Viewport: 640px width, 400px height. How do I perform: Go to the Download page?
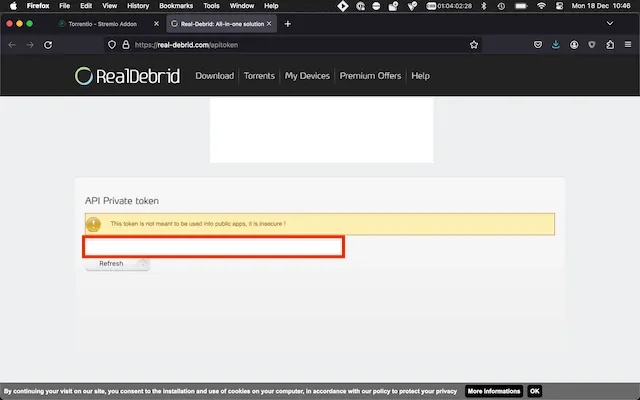pos(215,76)
